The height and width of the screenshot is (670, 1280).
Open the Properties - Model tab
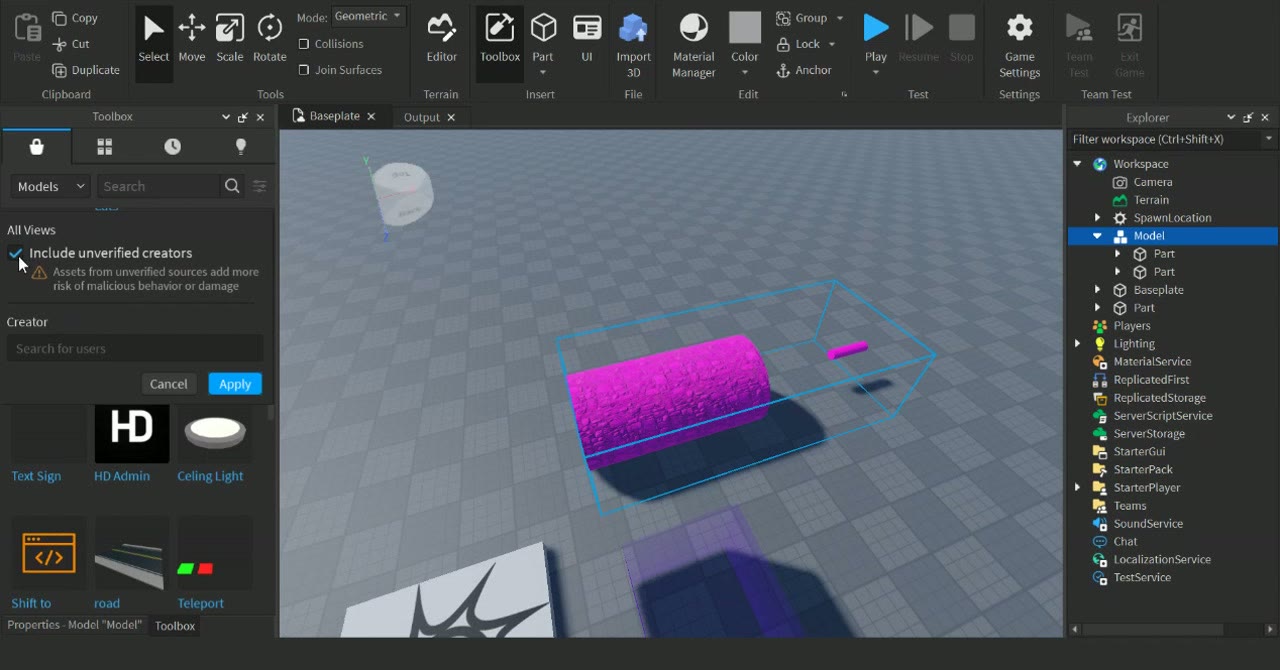[75, 625]
